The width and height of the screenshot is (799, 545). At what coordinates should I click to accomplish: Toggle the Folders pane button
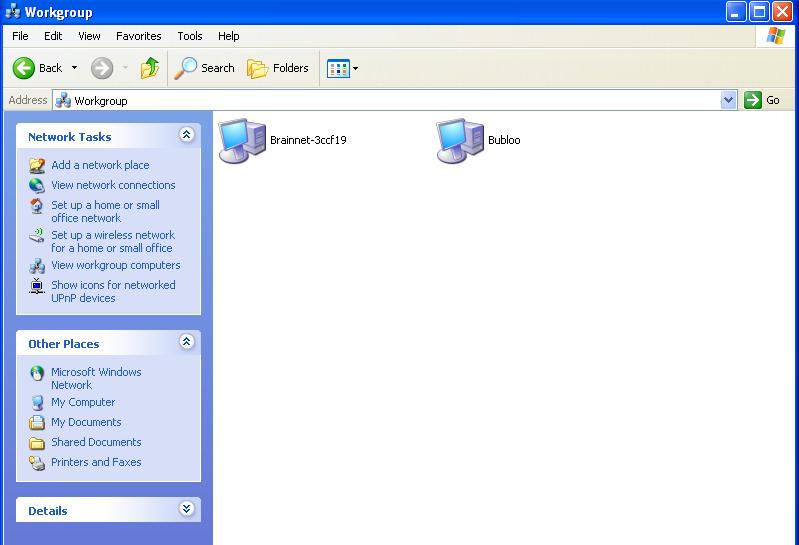click(278, 68)
